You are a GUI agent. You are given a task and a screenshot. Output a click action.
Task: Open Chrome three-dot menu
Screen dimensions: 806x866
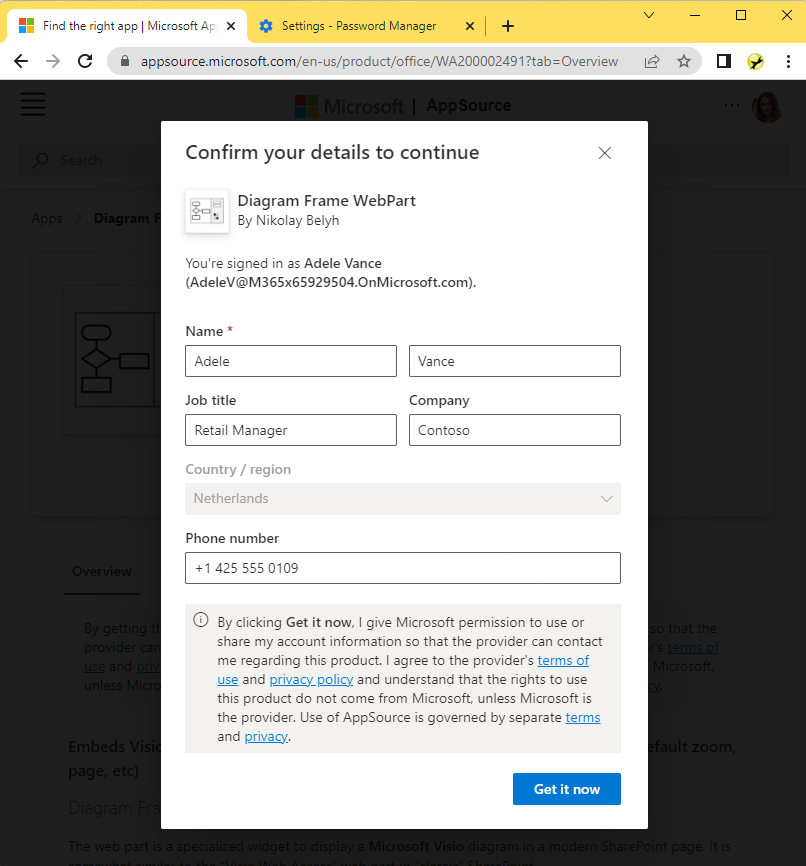click(788, 61)
